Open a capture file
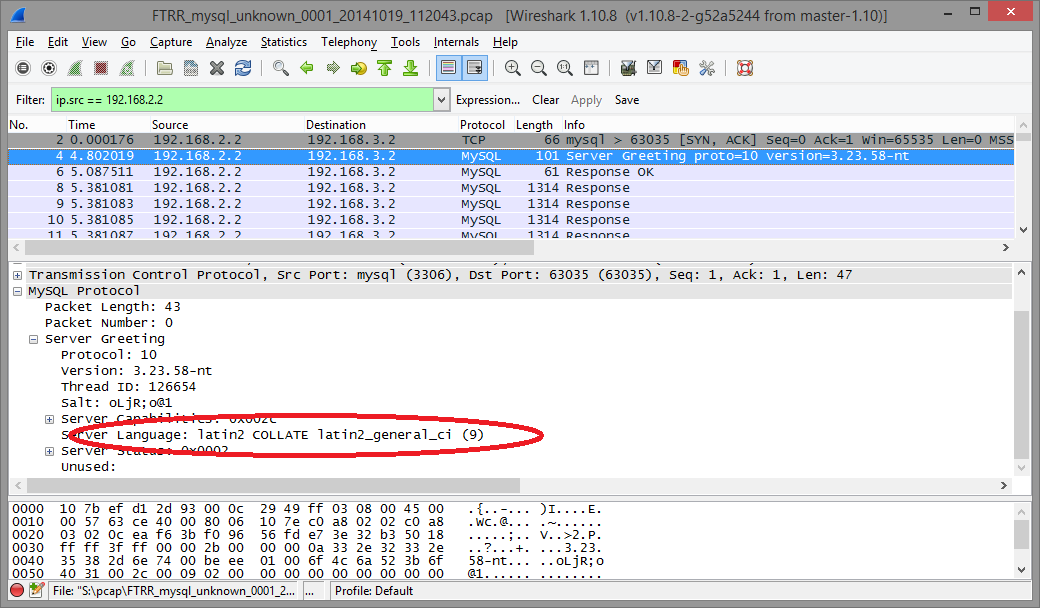The height and width of the screenshot is (608, 1040). 164,68
